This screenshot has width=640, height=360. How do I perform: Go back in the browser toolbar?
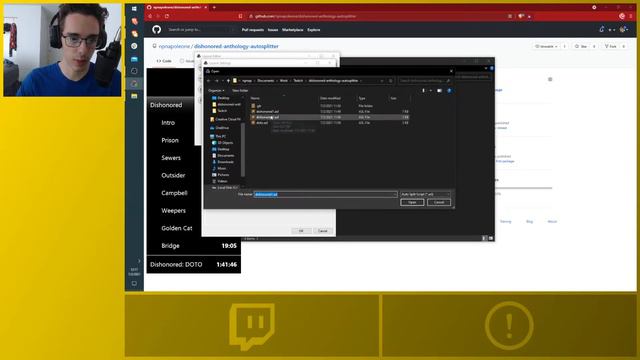150,16
